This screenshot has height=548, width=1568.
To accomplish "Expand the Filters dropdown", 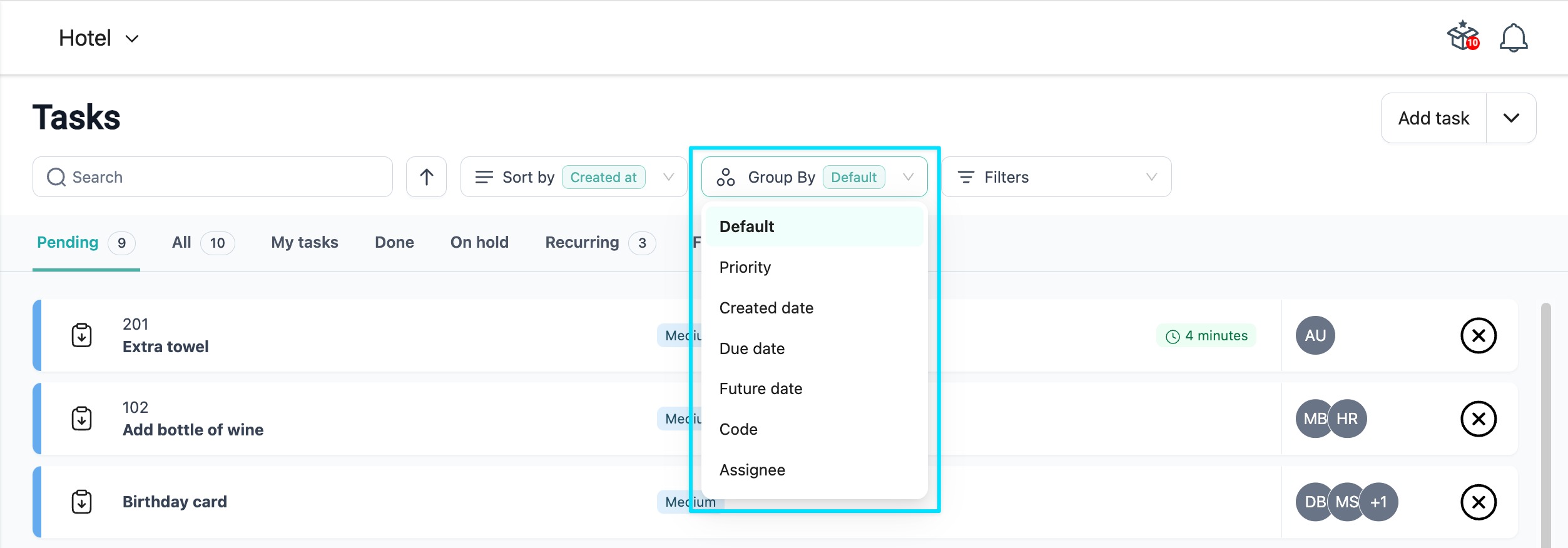I will [1056, 177].
